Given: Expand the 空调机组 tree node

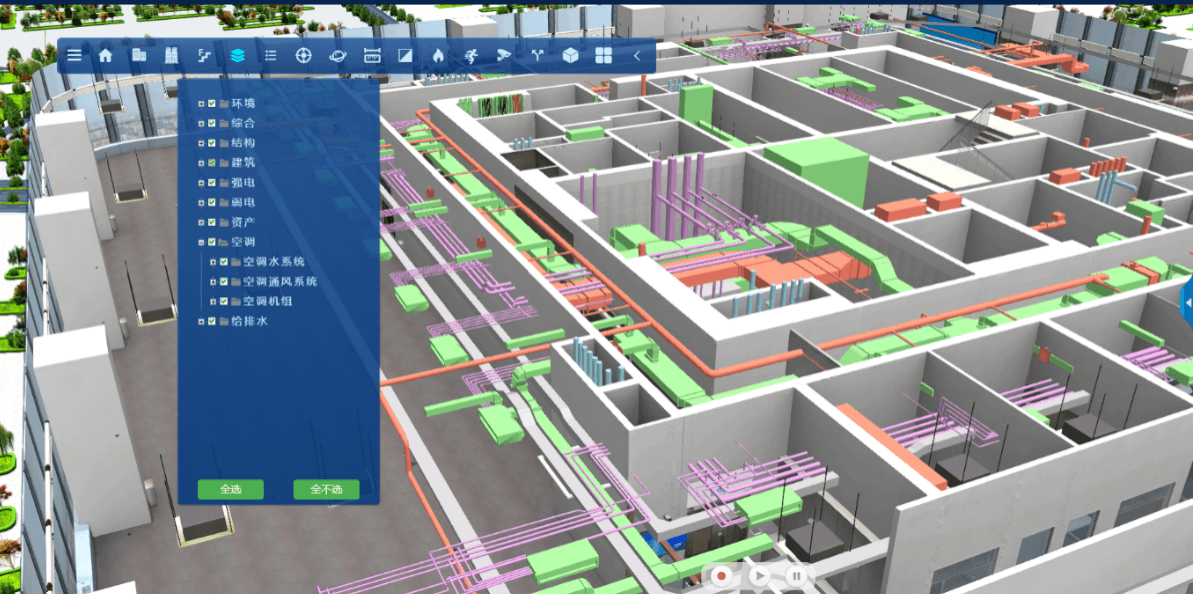Looking at the screenshot, I should tap(214, 301).
